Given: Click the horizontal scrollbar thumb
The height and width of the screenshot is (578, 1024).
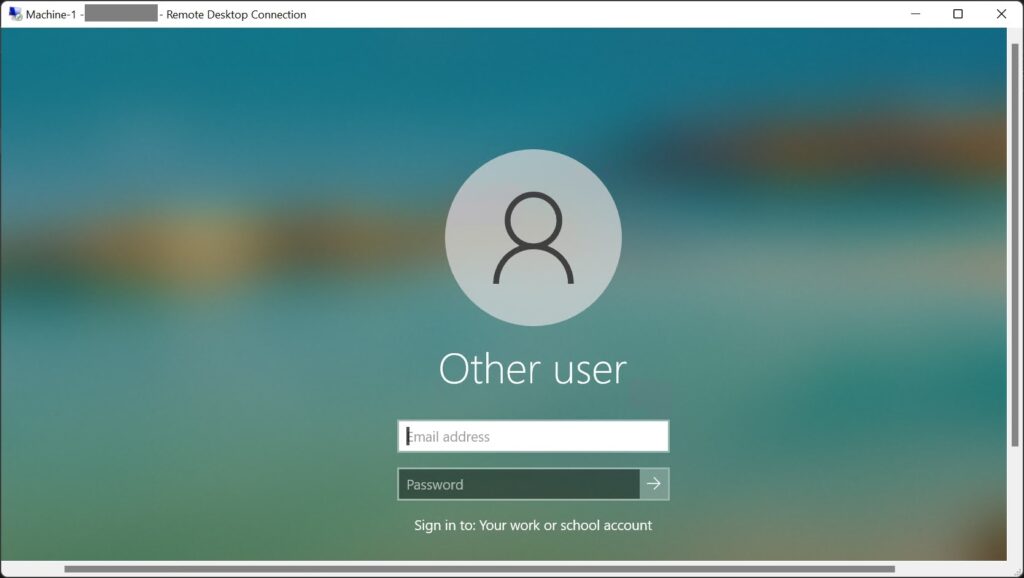Looking at the screenshot, I should click(x=480, y=569).
